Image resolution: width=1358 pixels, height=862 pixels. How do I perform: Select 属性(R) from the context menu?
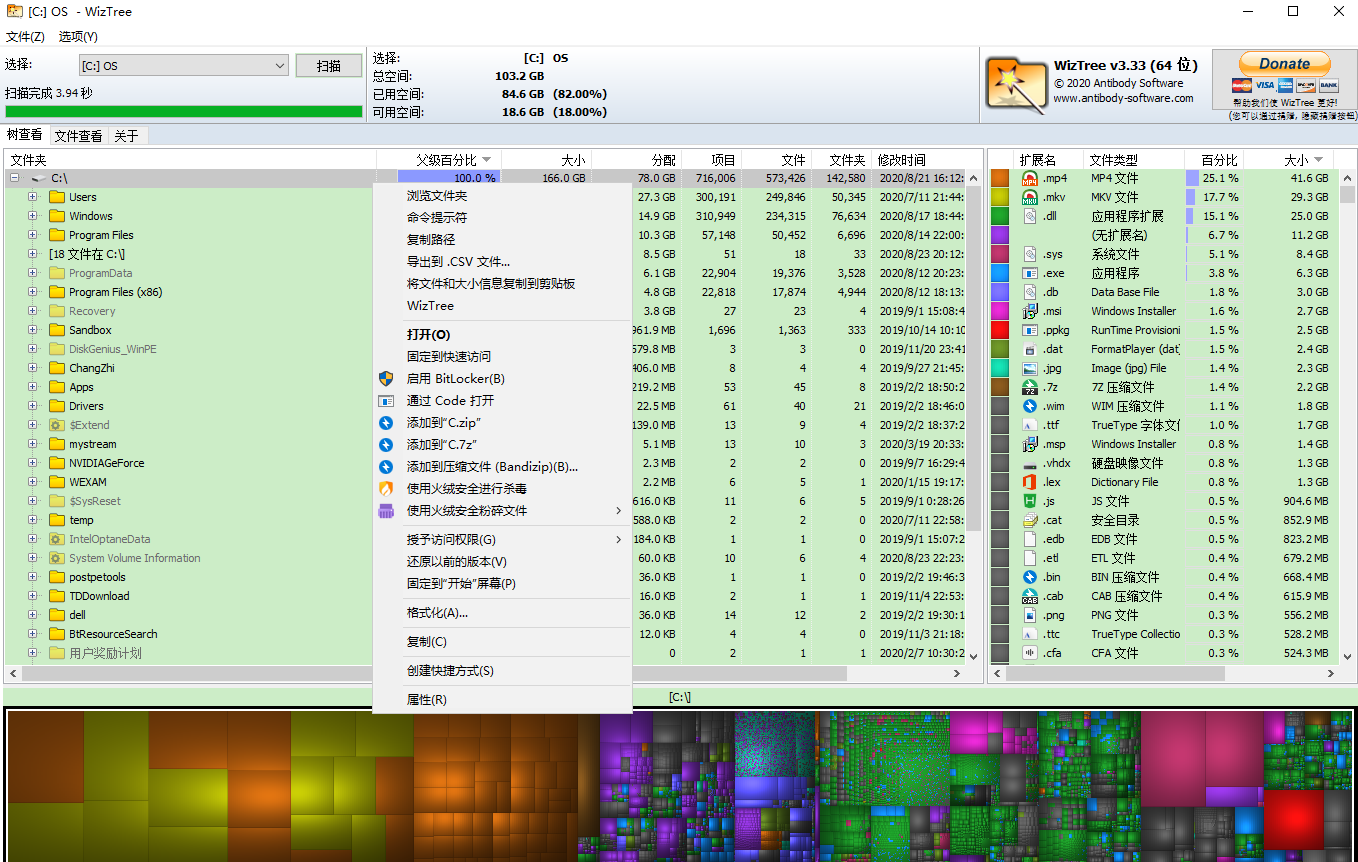click(427, 700)
